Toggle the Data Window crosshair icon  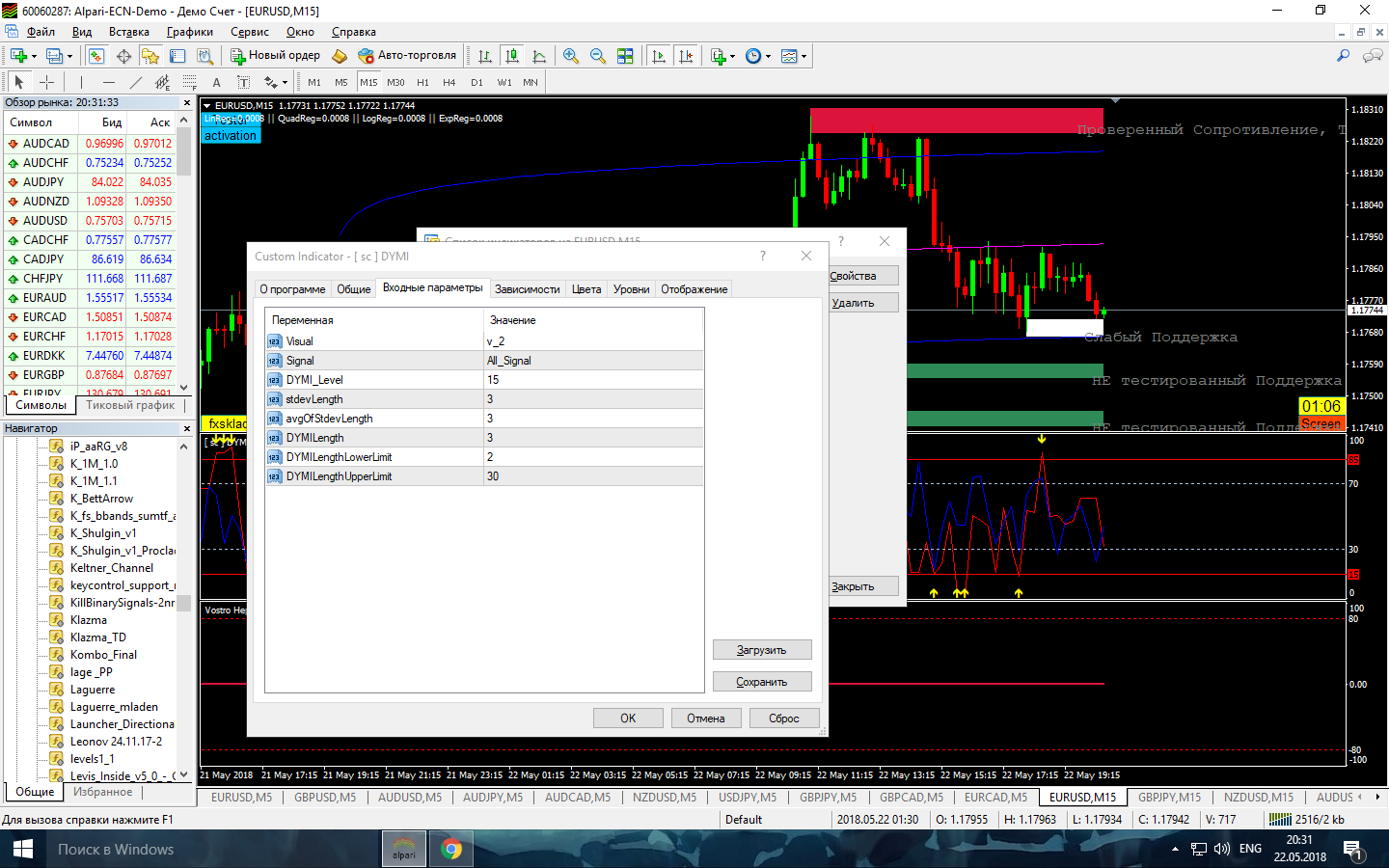pos(123,56)
